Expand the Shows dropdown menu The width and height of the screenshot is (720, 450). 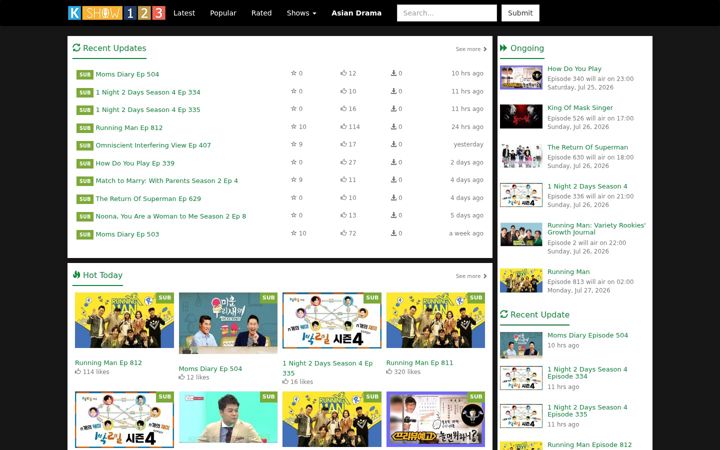point(301,13)
